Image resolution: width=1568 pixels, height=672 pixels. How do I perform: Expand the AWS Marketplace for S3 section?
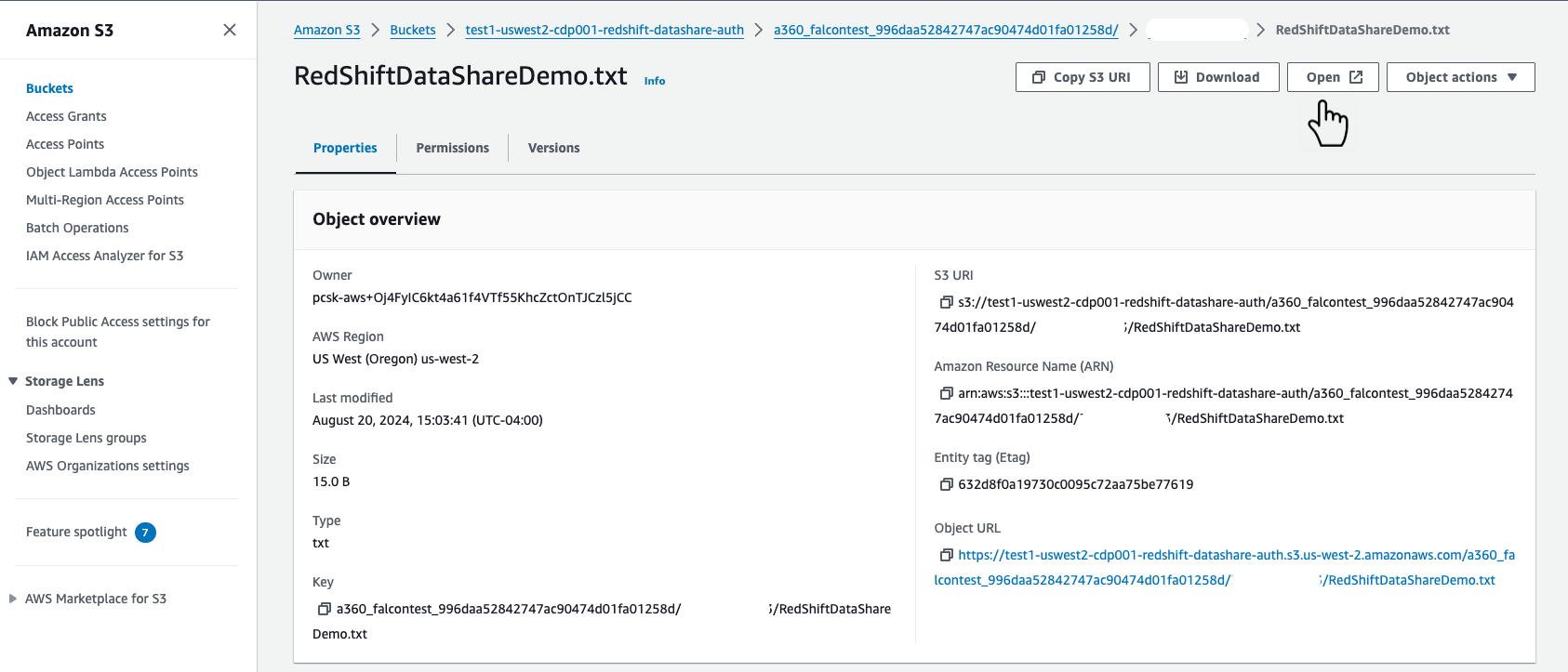click(x=13, y=599)
